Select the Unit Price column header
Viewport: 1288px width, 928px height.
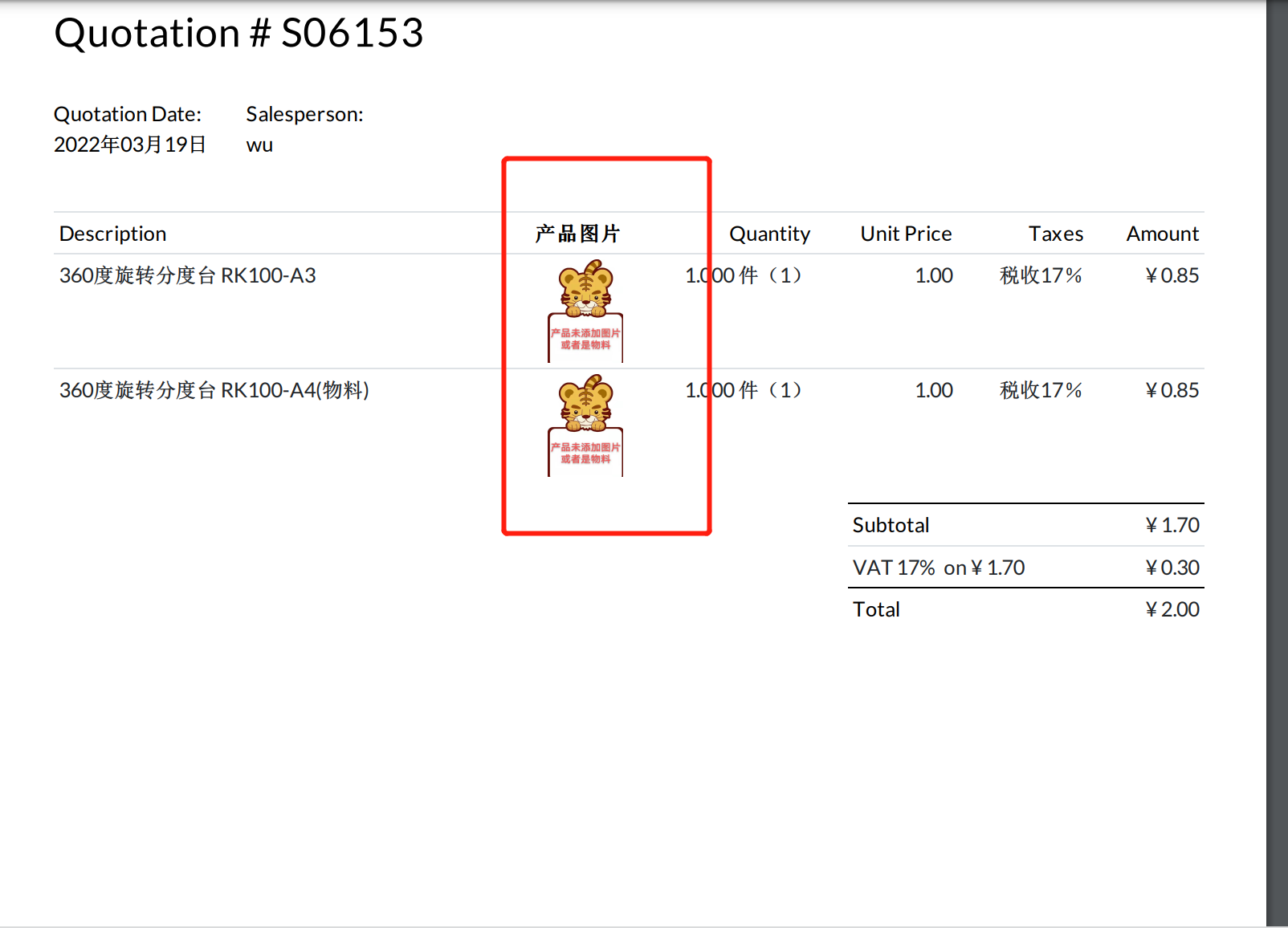click(905, 233)
